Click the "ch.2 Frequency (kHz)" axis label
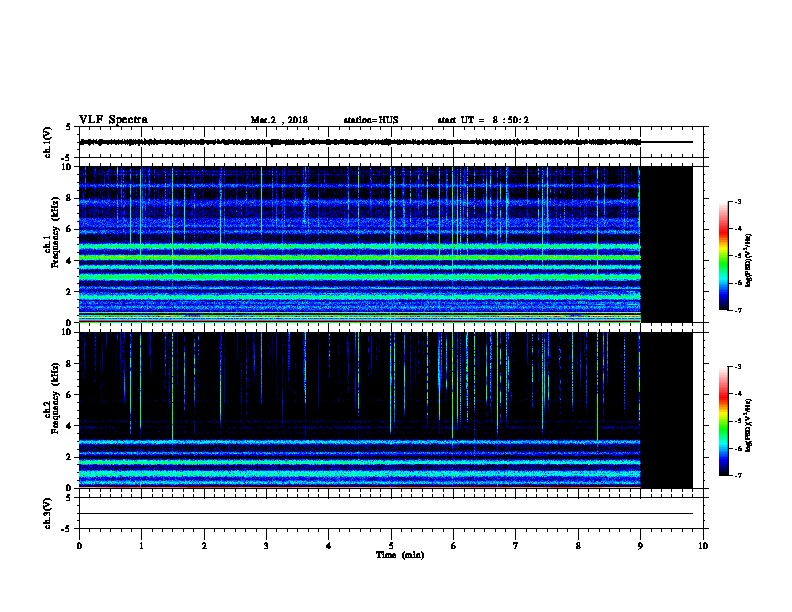 point(52,398)
